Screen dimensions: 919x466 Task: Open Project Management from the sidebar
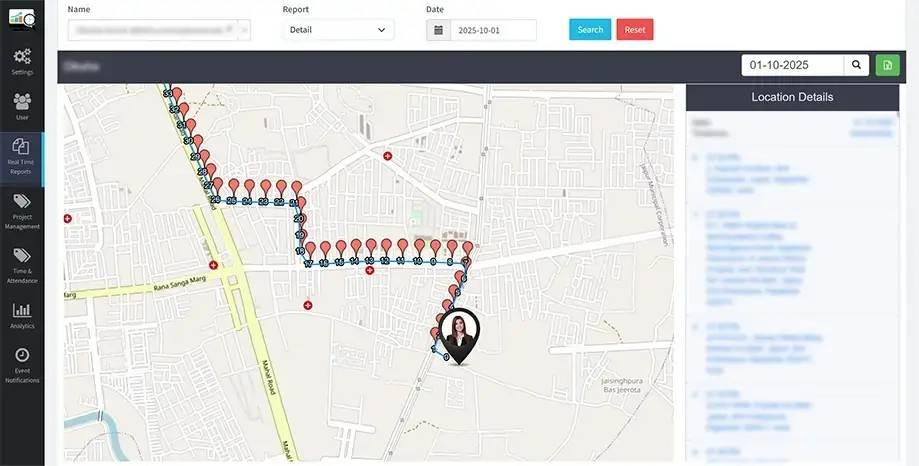point(22,211)
